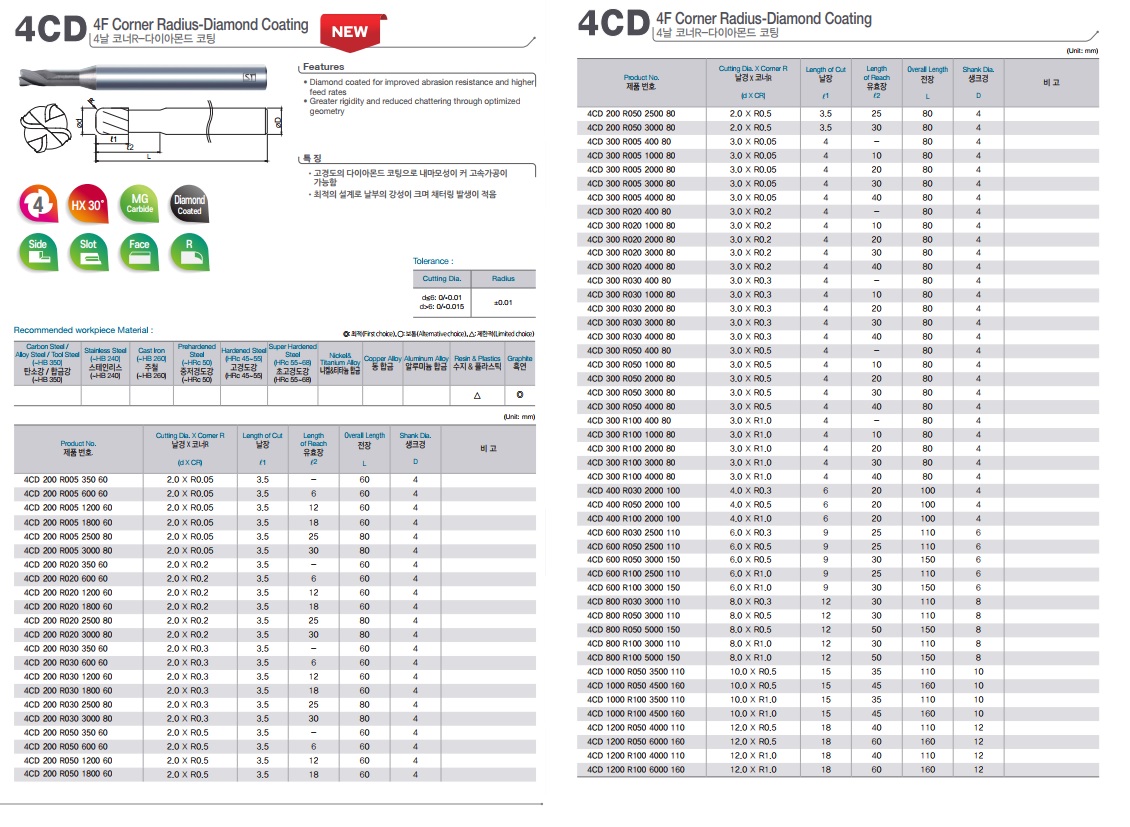
Task: Click product row 4CD 400 R030 2000 100
Action: pyautogui.click(x=838, y=491)
